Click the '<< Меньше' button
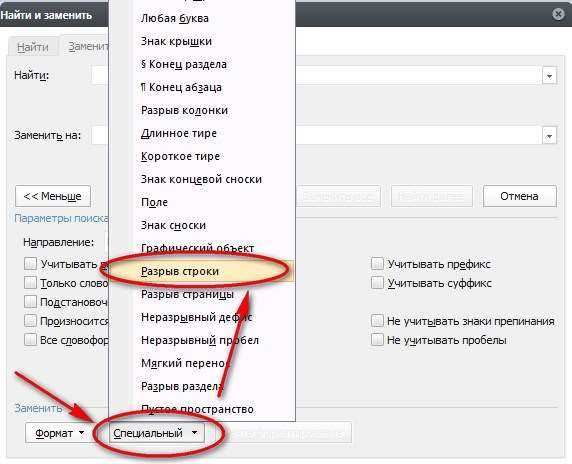 pyautogui.click(x=53, y=196)
